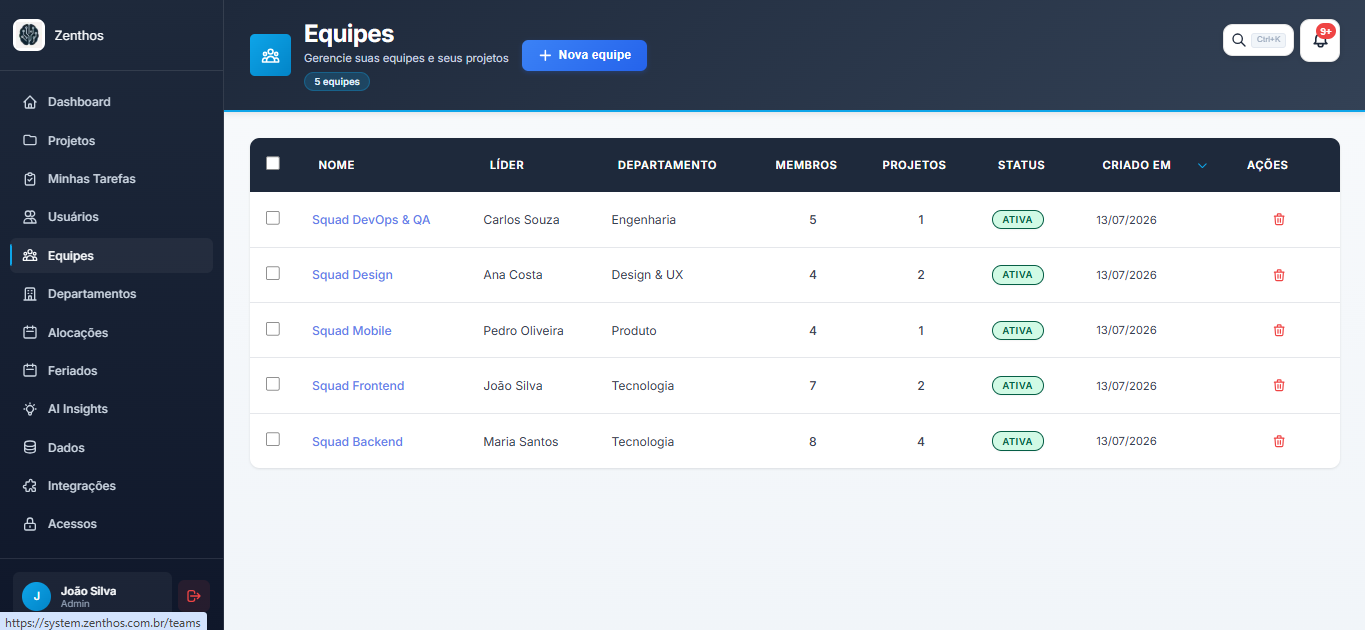The width and height of the screenshot is (1365, 630).
Task: Click the Nova equipe button
Action: 584,56
